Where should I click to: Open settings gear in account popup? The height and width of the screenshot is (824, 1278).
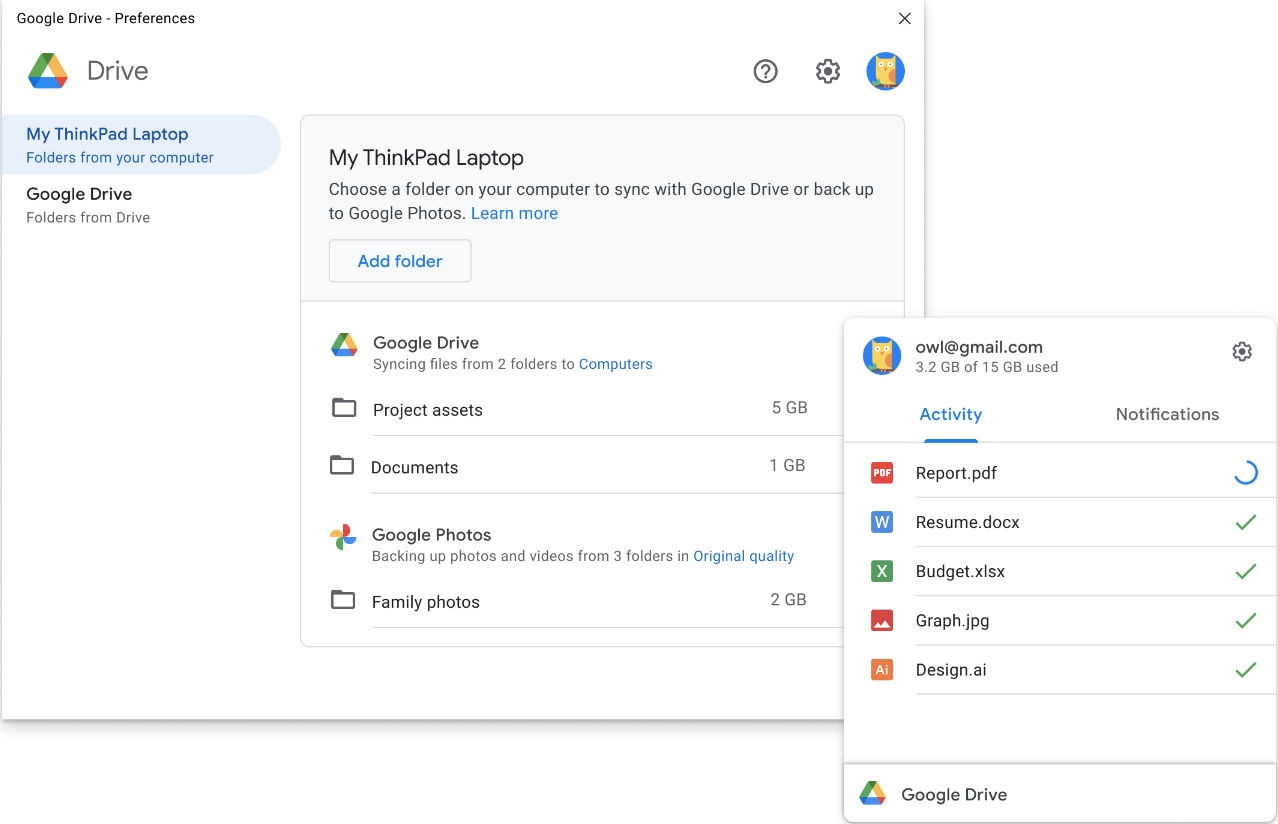1242,351
